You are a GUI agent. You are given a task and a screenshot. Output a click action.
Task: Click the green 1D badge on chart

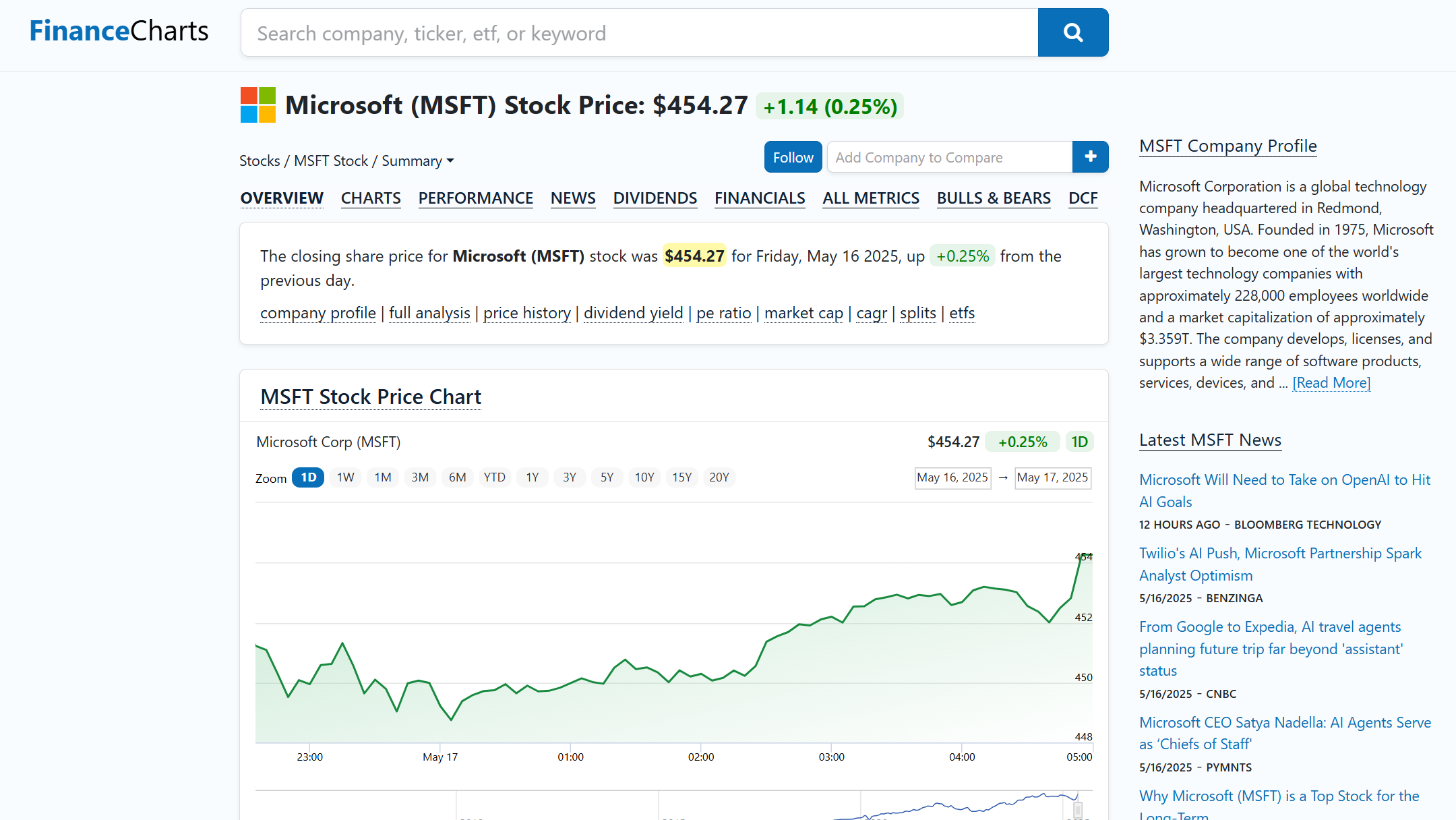click(x=1079, y=442)
